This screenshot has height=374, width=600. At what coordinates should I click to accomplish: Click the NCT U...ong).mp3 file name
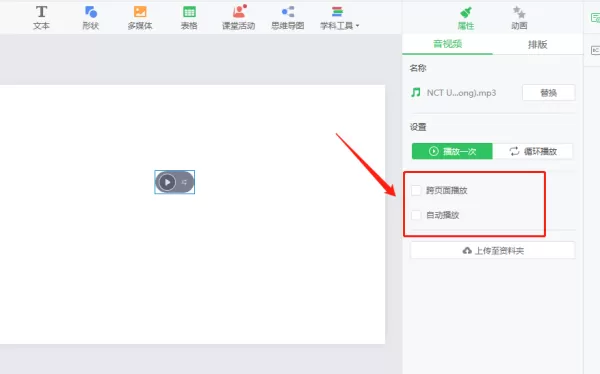[461, 93]
